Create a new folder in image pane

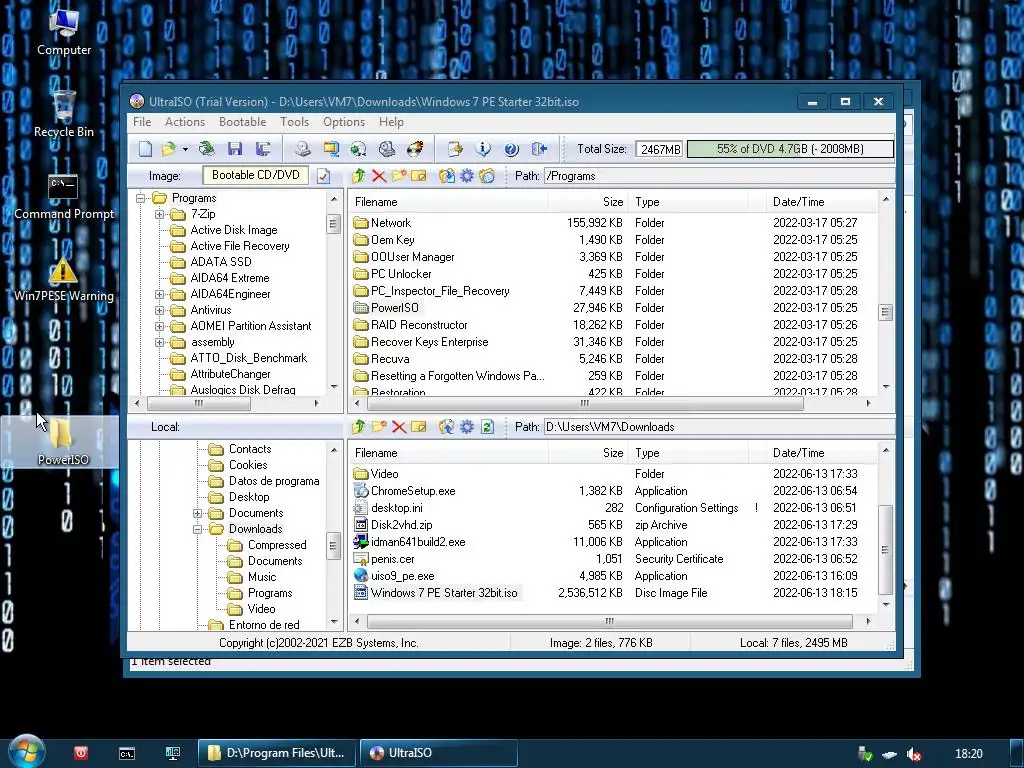pyautogui.click(x=399, y=176)
